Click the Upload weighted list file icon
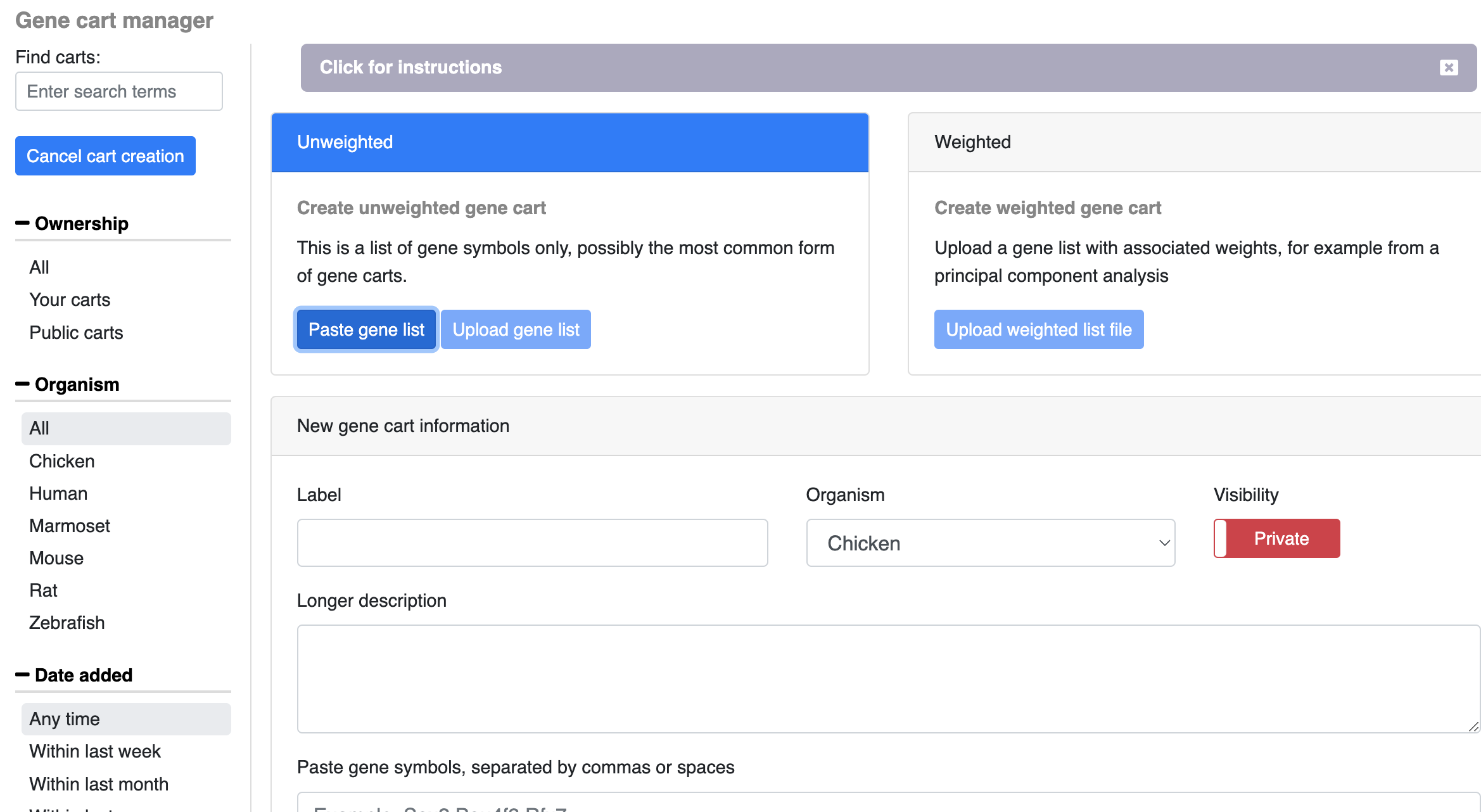 [x=1038, y=329]
